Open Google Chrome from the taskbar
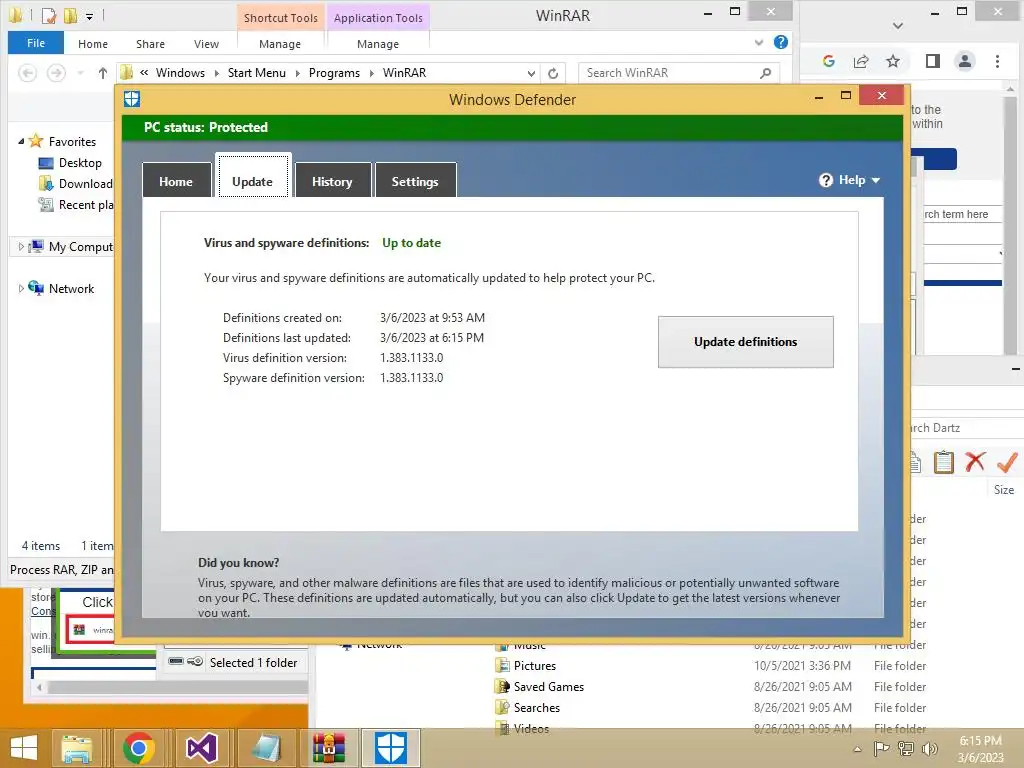Viewport: 1024px width, 768px height. click(138, 748)
